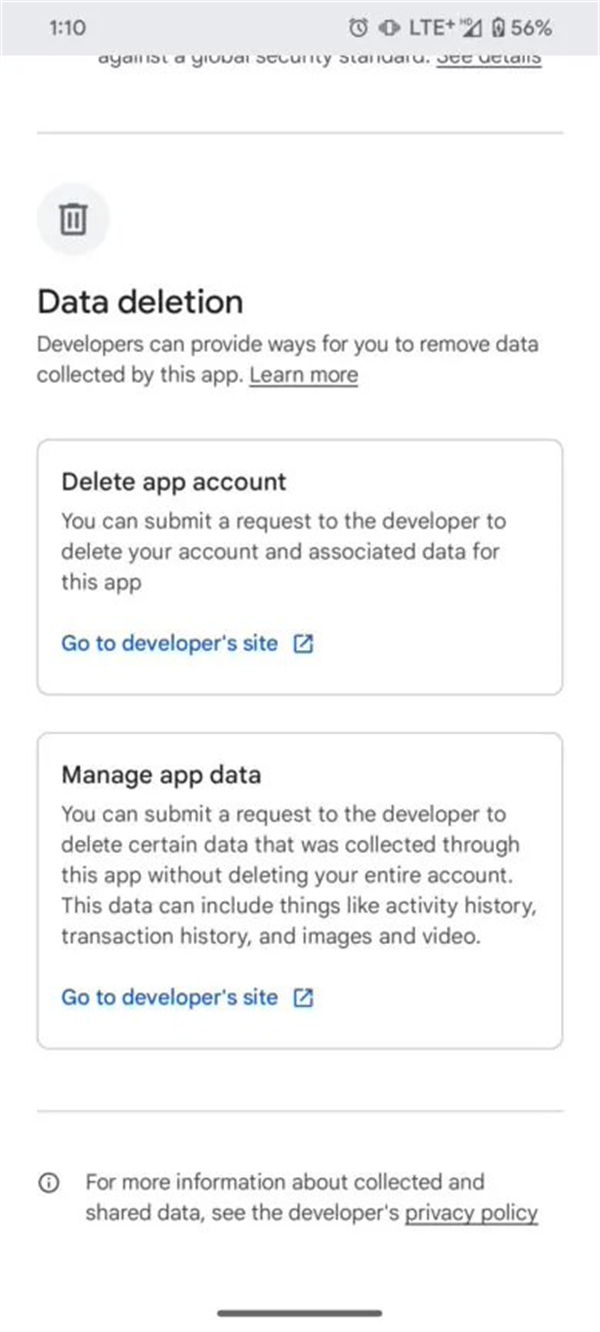Image resolution: width=600 pixels, height=1332 pixels.
Task: Tap the 1:10 clock in status bar
Action: pos(67,28)
